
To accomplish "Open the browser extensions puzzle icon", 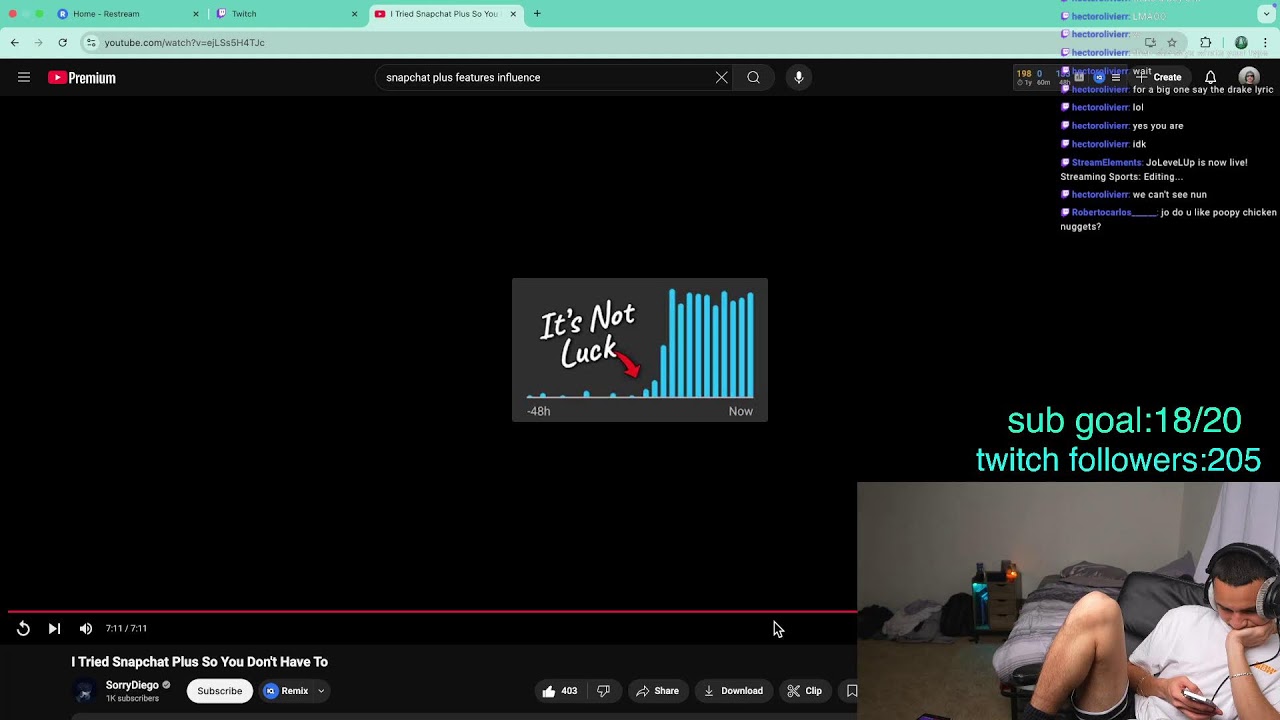I will click(x=1205, y=42).
